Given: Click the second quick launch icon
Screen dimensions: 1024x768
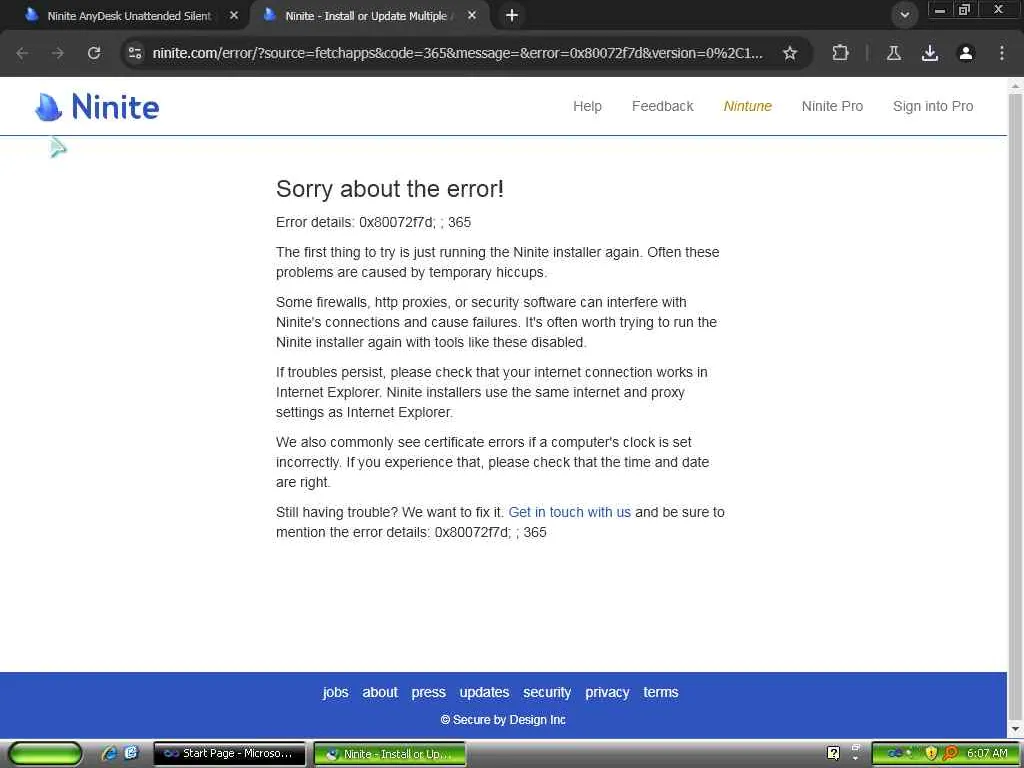Looking at the screenshot, I should (131, 753).
